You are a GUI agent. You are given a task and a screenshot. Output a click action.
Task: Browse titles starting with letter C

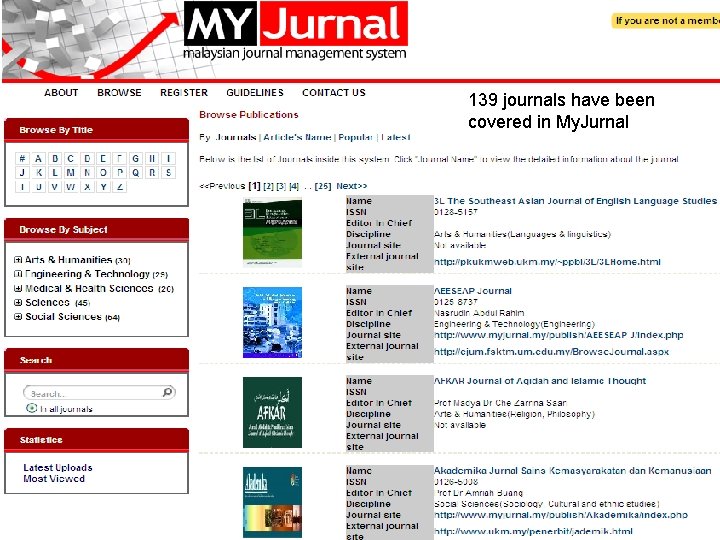[71, 159]
